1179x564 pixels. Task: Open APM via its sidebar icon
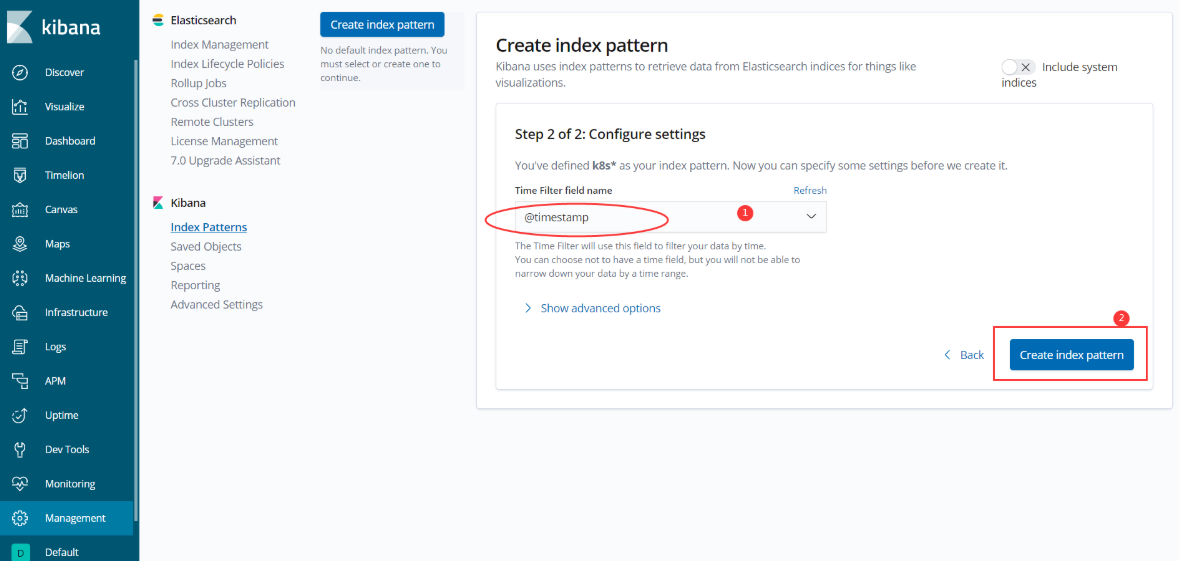(x=20, y=381)
